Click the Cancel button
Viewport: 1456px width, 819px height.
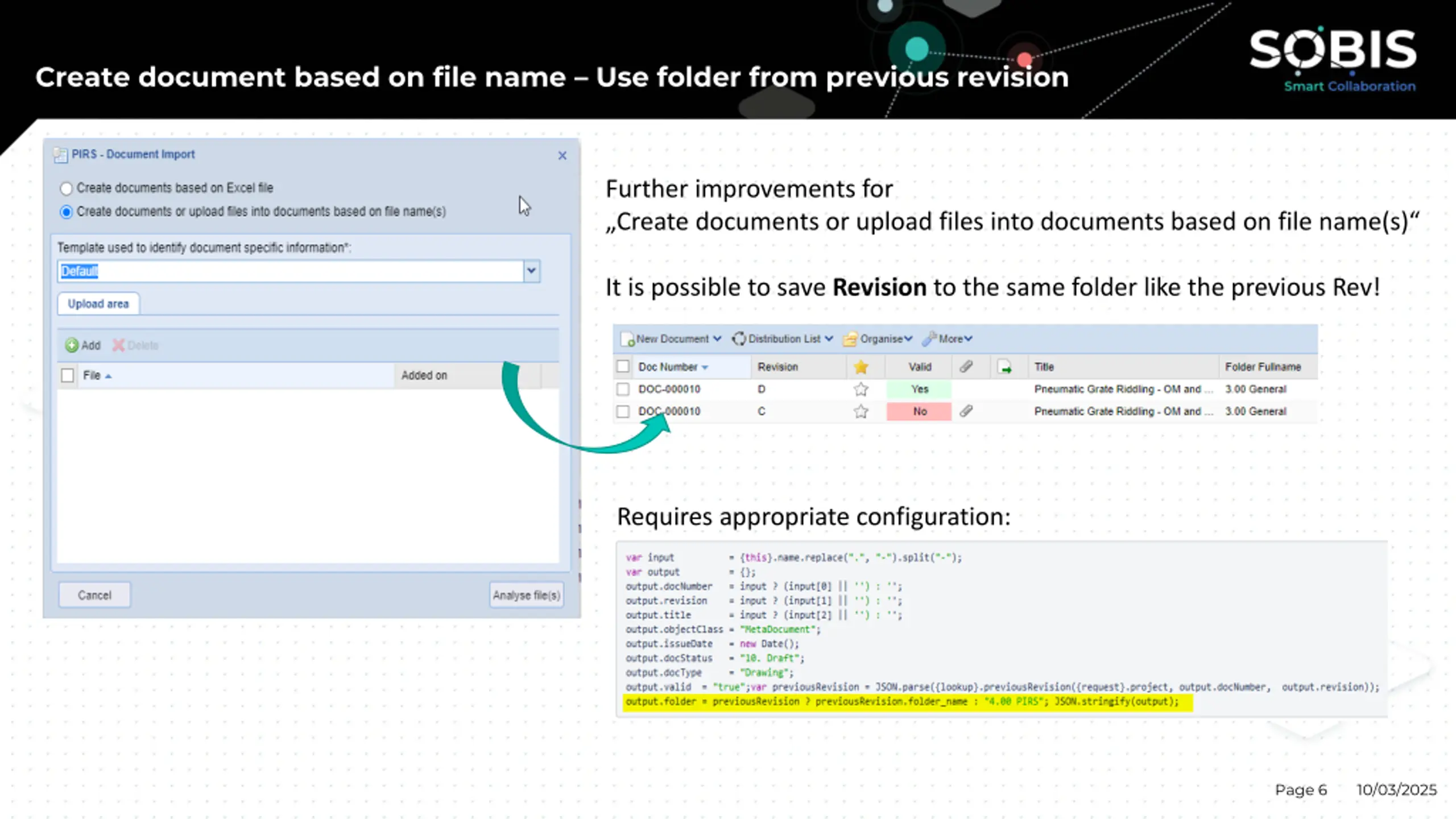coord(94,595)
